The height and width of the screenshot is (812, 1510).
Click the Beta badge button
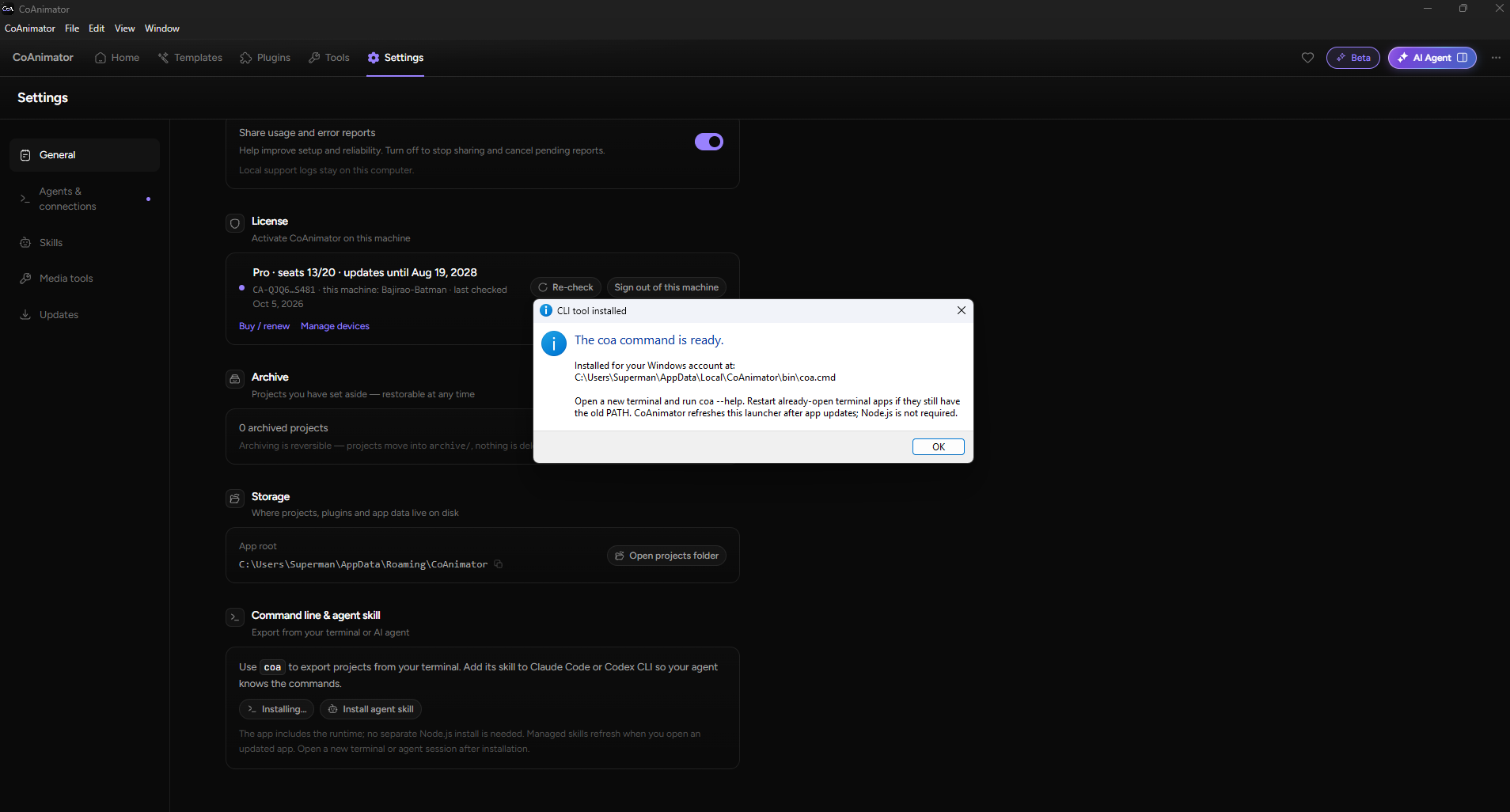click(1353, 58)
